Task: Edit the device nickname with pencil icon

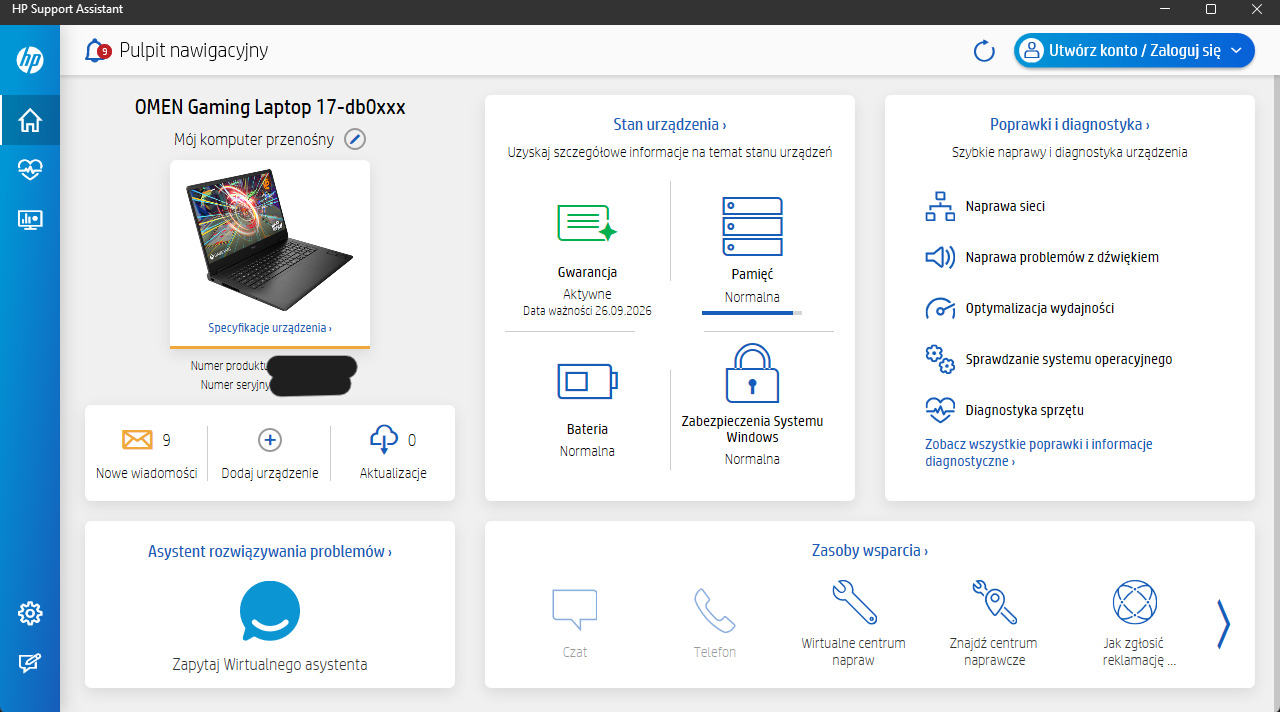Action: pos(355,139)
